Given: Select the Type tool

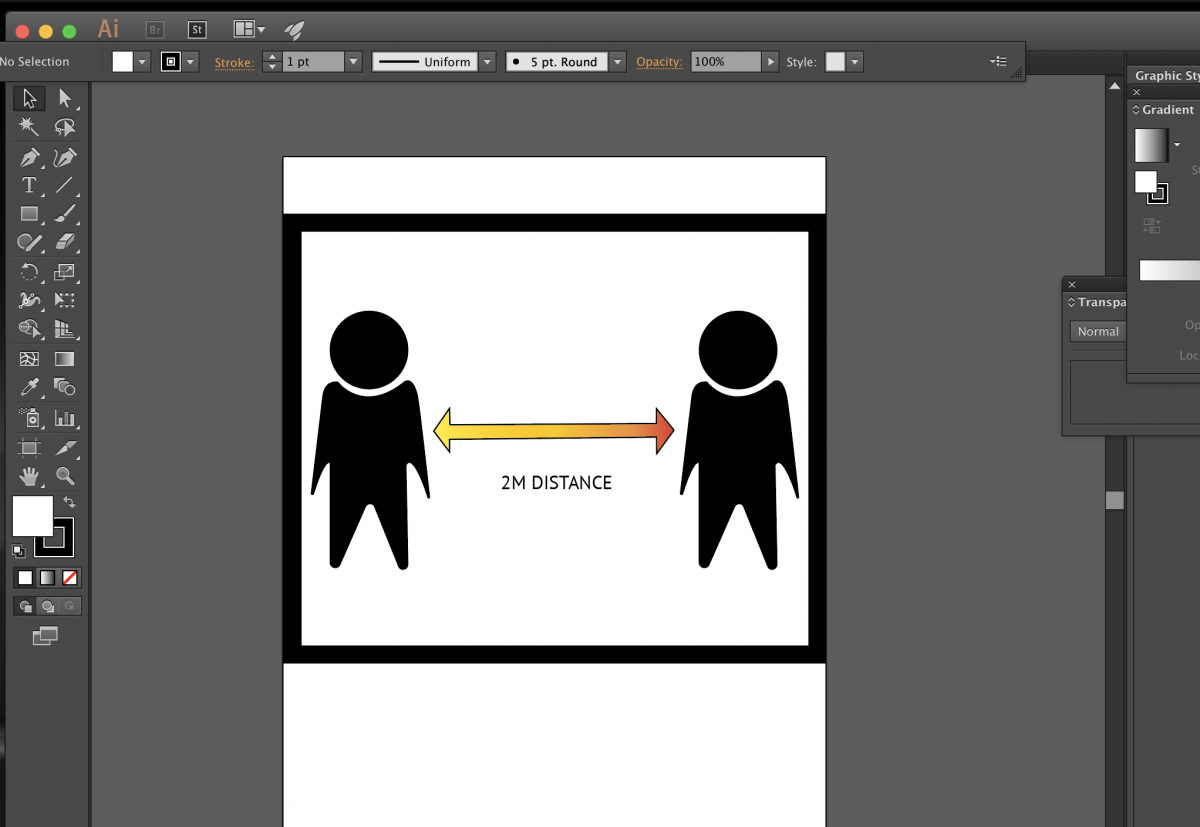Looking at the screenshot, I should tap(29, 186).
